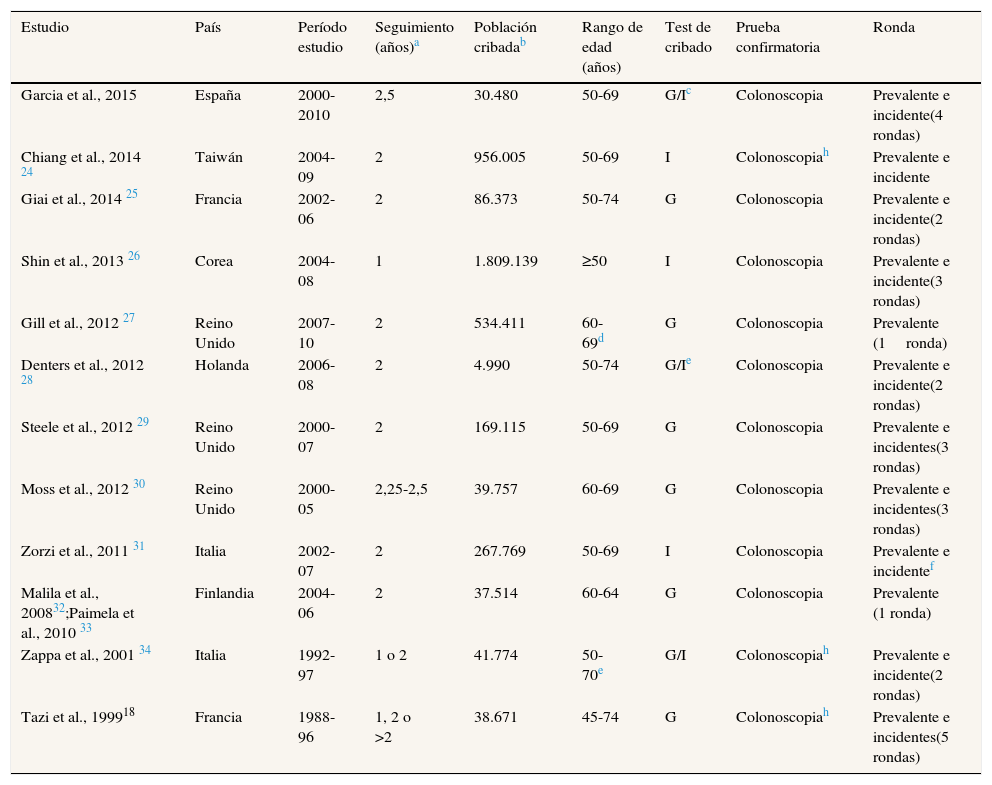The width and height of the screenshot is (992, 785).
Task: Open footnote h after Colonoscopia in Tazi row
Action: click(x=826, y=711)
